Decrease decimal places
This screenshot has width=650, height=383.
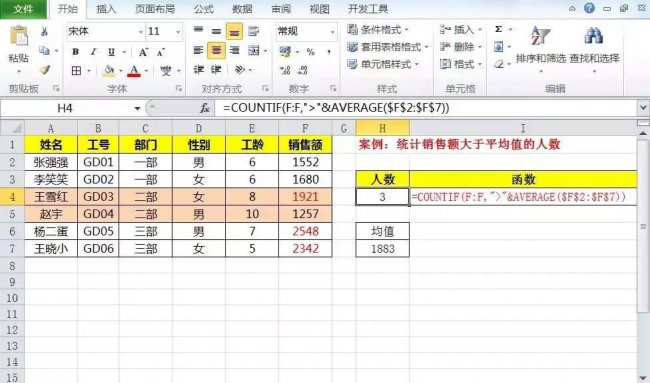303,70
